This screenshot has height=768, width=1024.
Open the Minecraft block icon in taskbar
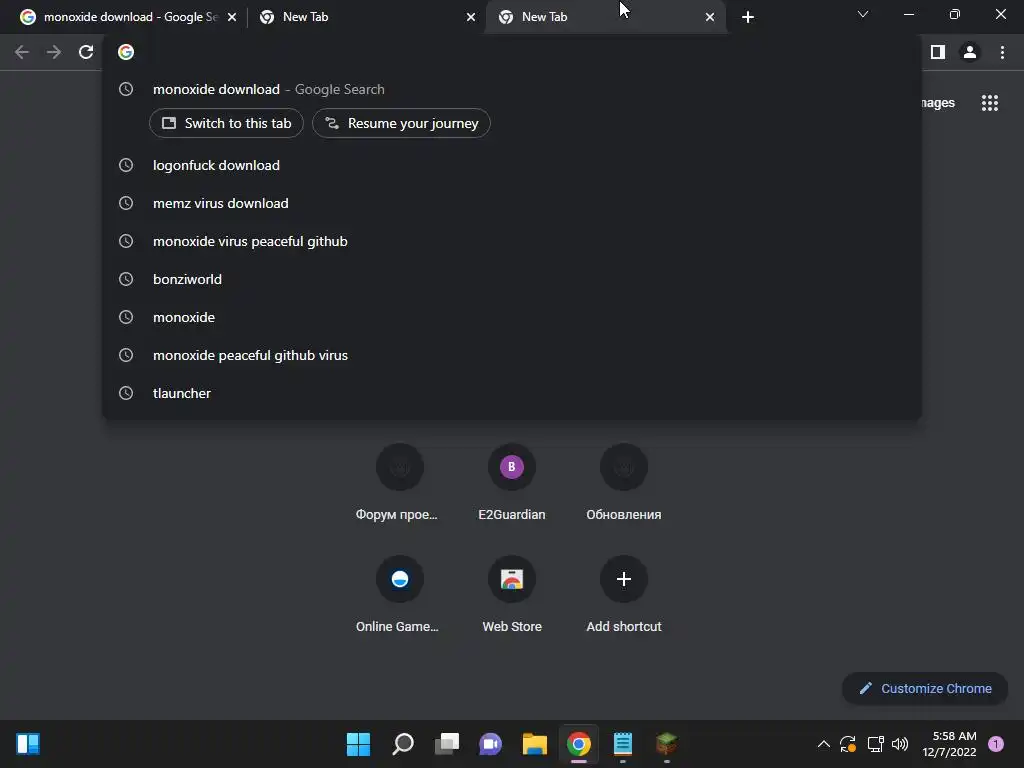[667, 744]
